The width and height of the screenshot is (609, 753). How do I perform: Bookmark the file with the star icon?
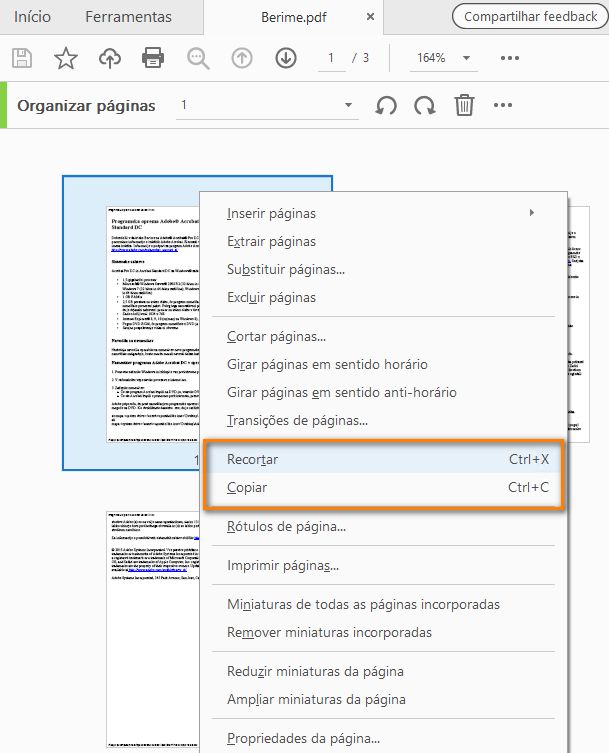tap(66, 58)
